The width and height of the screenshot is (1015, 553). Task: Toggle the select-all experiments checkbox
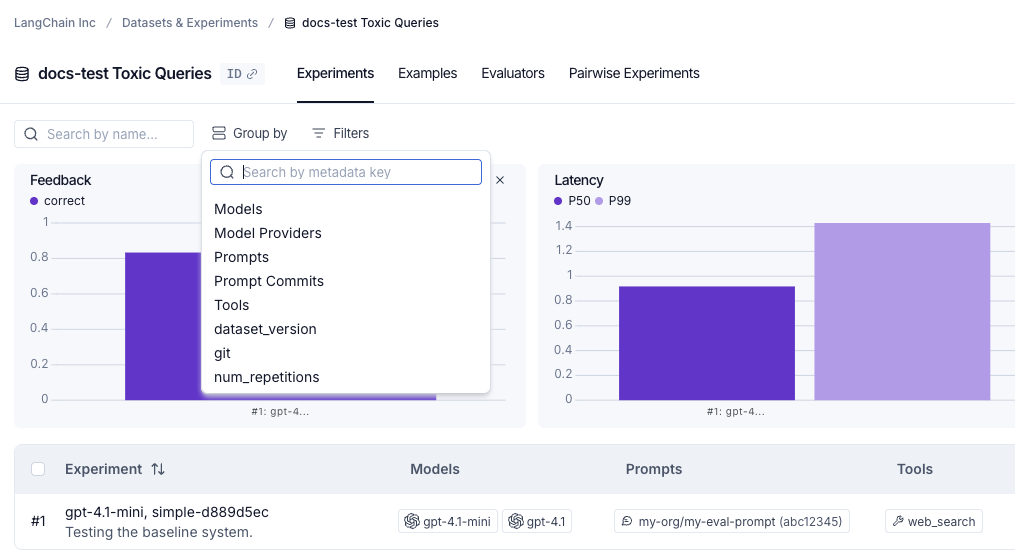pos(38,469)
